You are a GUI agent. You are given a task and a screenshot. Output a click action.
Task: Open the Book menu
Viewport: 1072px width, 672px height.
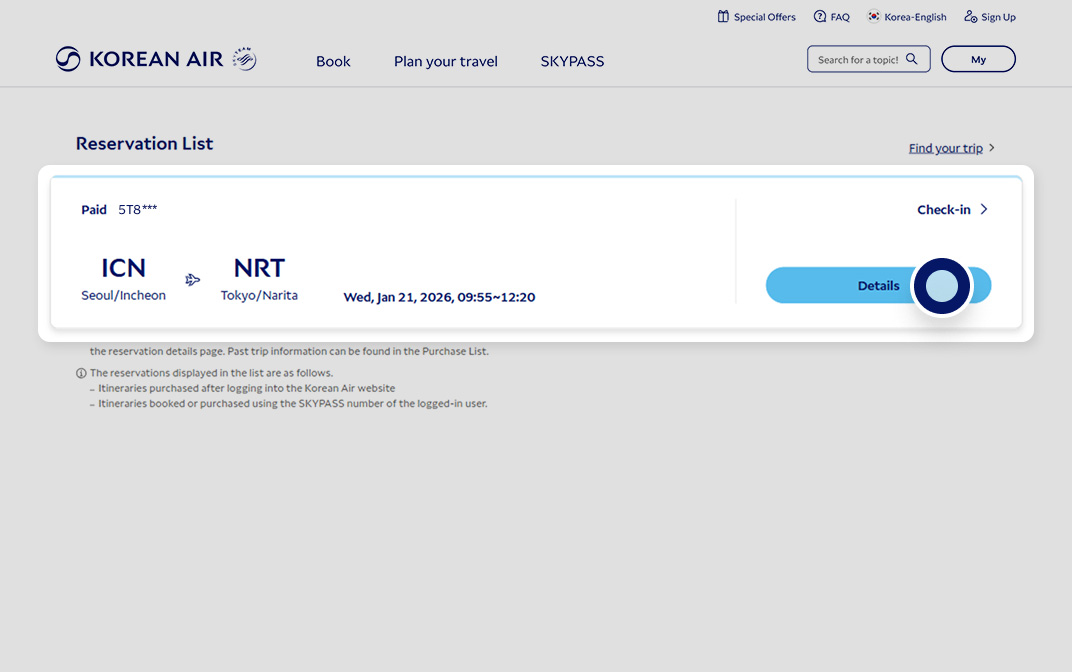pos(333,61)
